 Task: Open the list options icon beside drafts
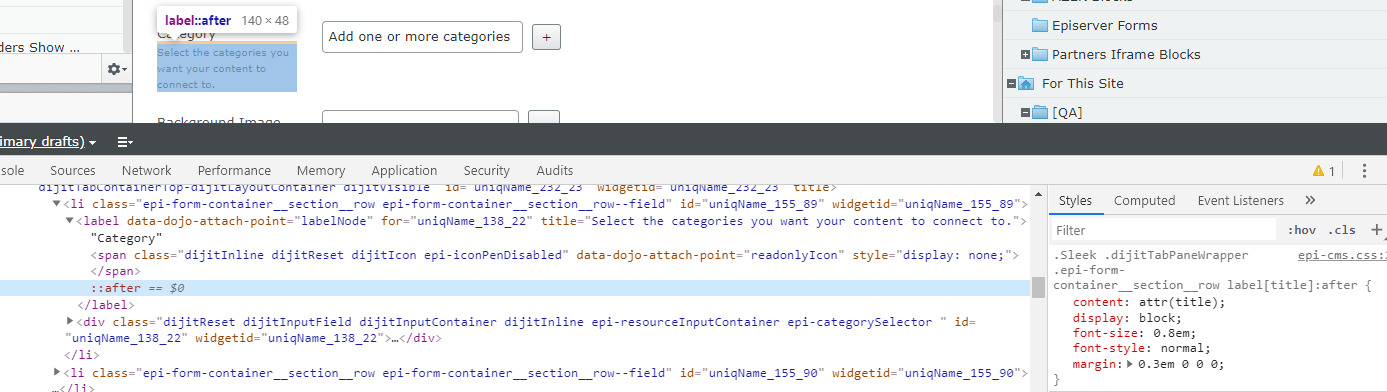click(125, 143)
